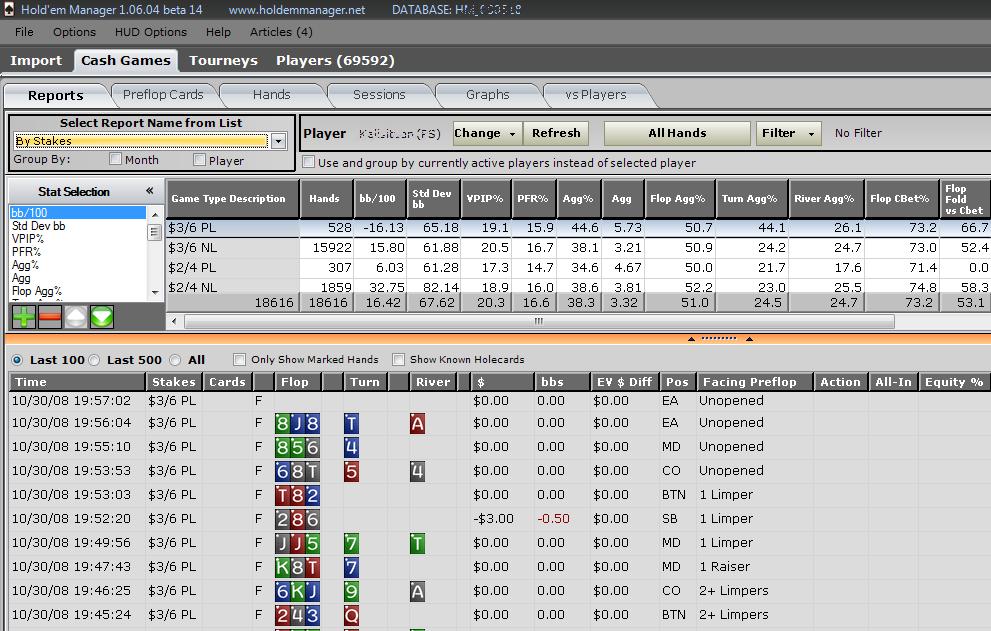Select the All hands radio button
The image size is (991, 631).
click(x=175, y=360)
